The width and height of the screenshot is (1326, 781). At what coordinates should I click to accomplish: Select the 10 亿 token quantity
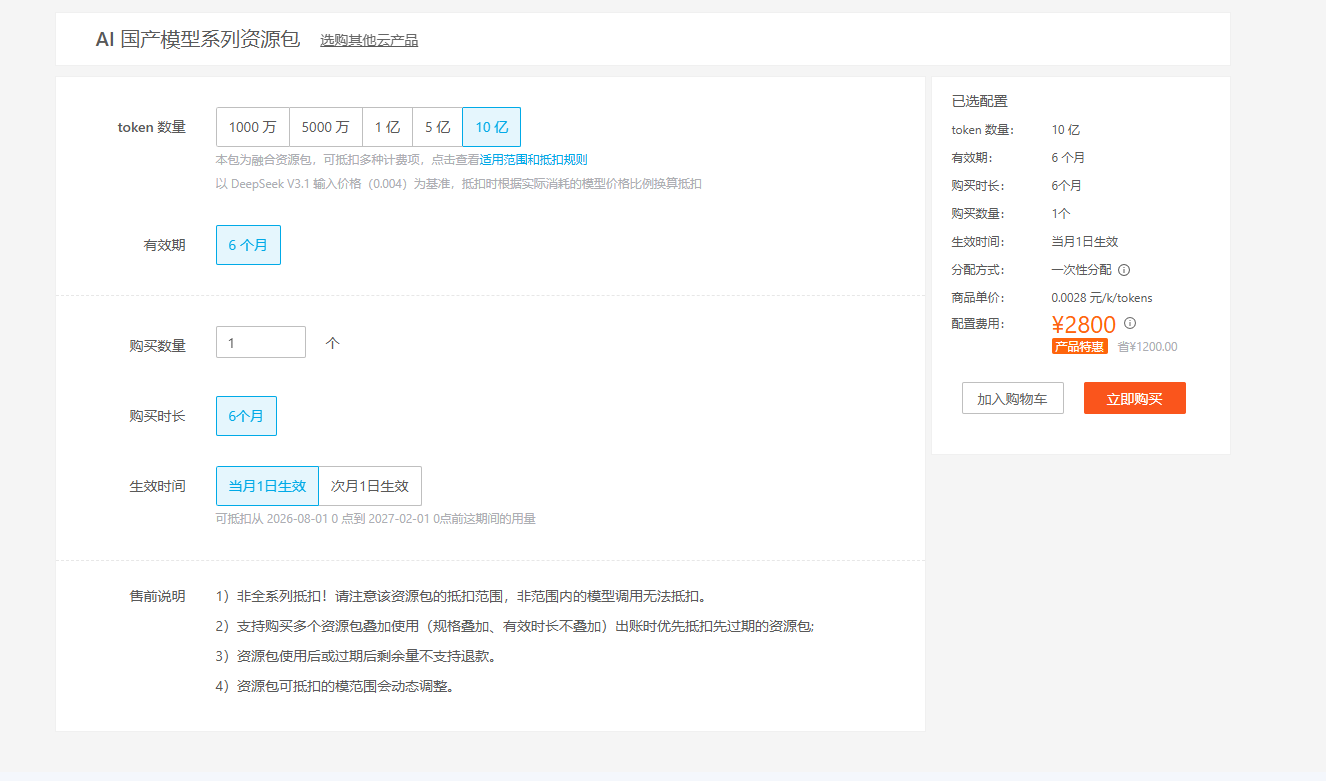(492, 127)
